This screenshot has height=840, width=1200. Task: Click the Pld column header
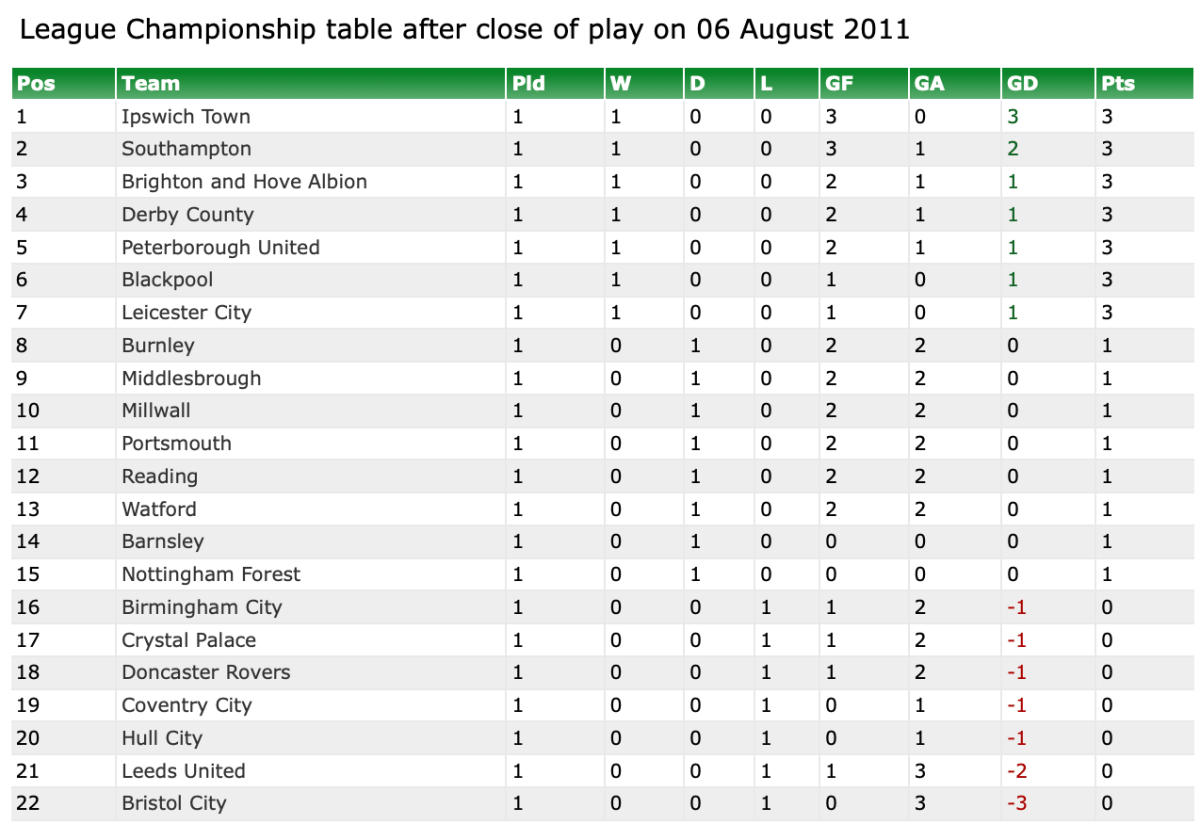[529, 83]
